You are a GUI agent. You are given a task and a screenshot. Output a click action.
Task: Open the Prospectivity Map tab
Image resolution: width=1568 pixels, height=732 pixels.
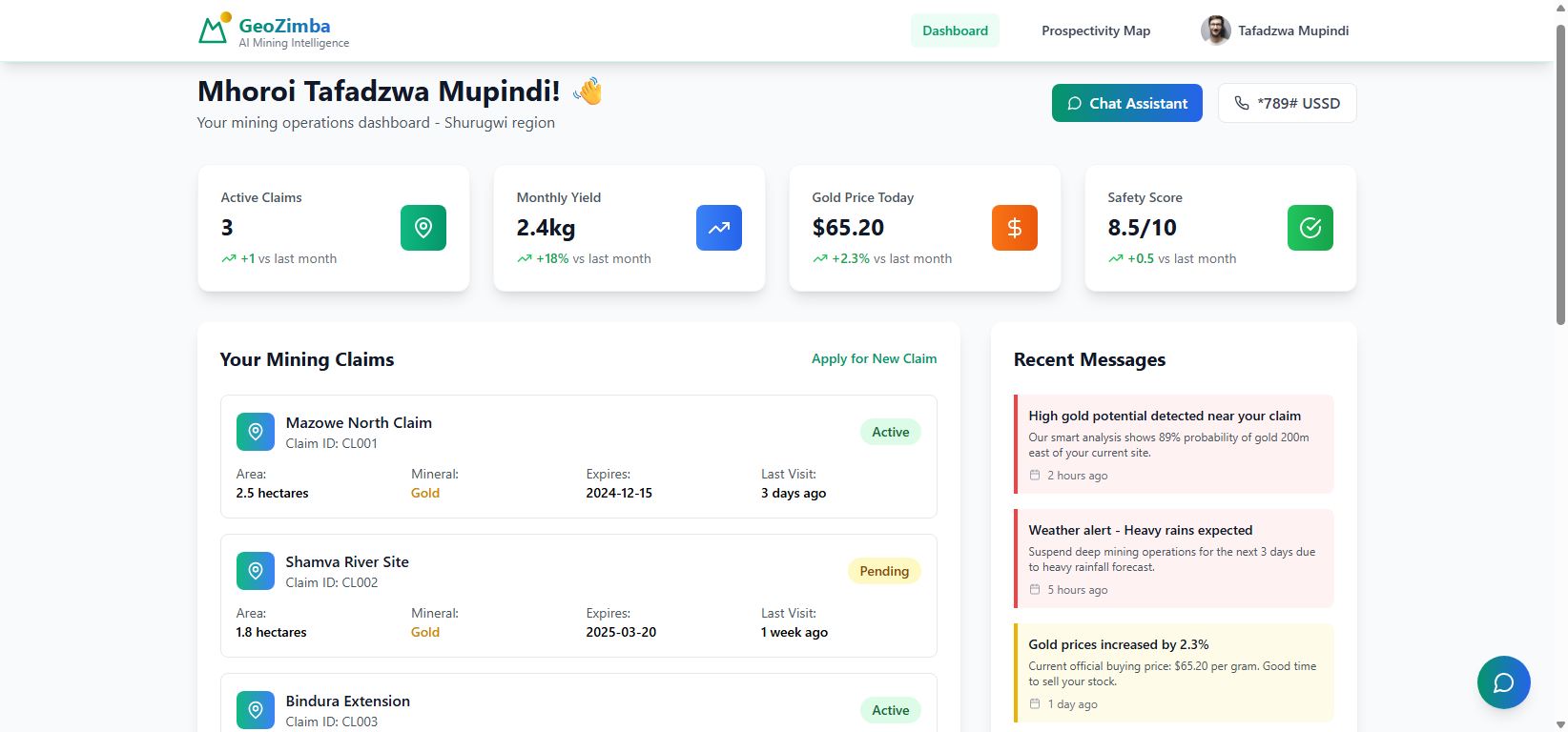(x=1096, y=30)
